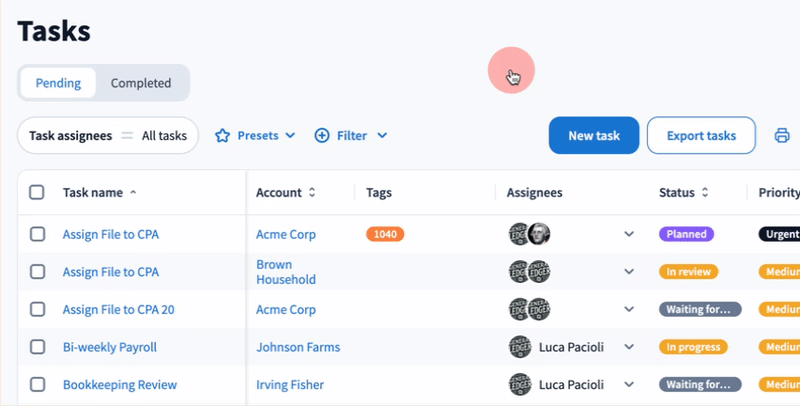Click the printer icon beside Export tasks
The height and width of the screenshot is (406, 800).
pyautogui.click(x=782, y=136)
